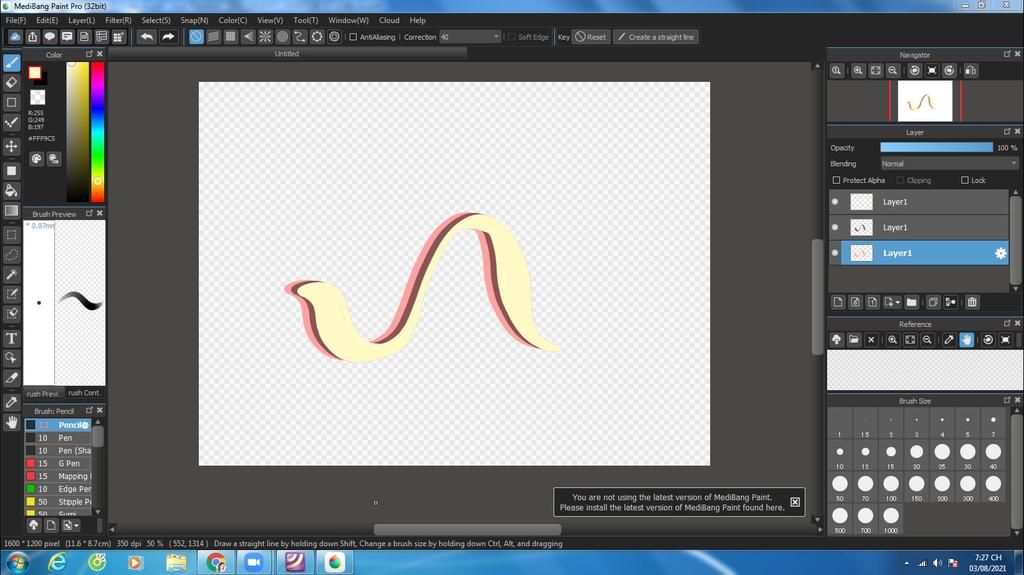Open the Filter menu
The image size is (1024, 575).
pyautogui.click(x=118, y=20)
